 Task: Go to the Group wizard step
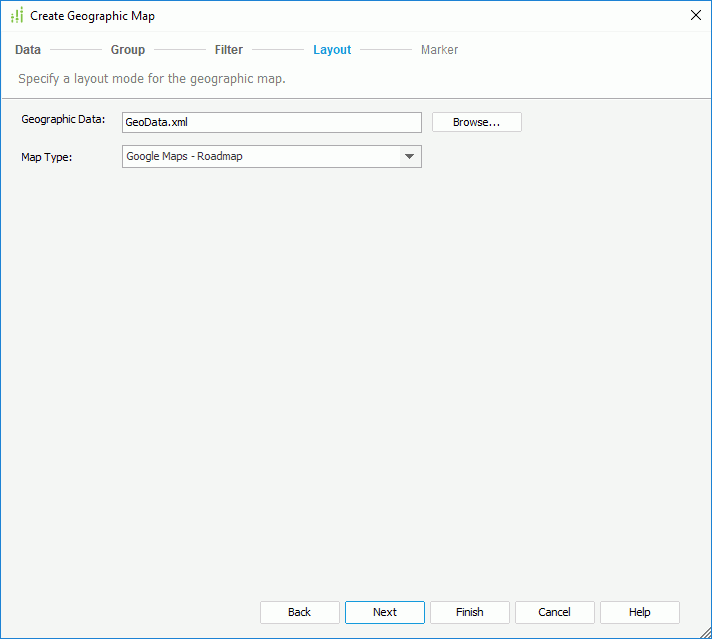pyautogui.click(x=128, y=50)
